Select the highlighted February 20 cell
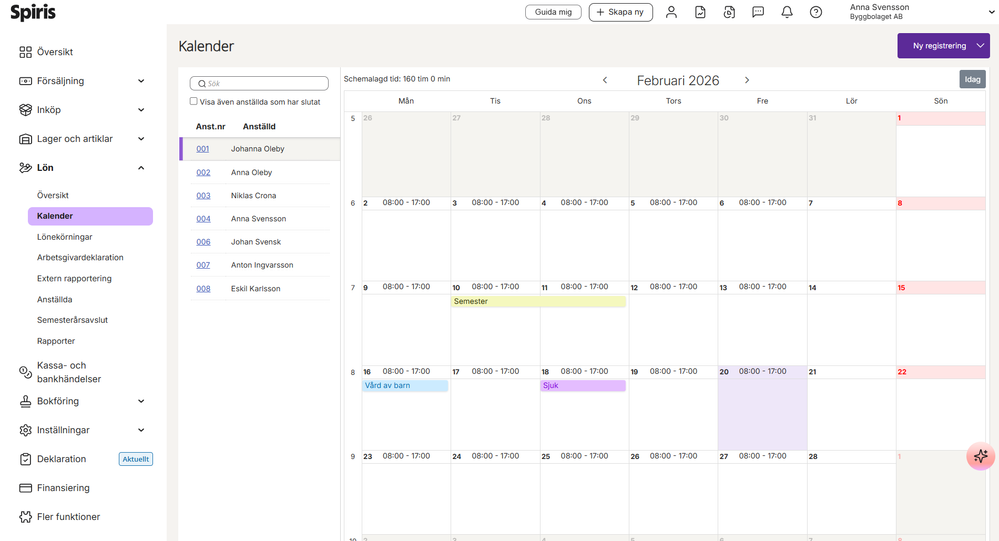This screenshot has width=999, height=541. [763, 408]
